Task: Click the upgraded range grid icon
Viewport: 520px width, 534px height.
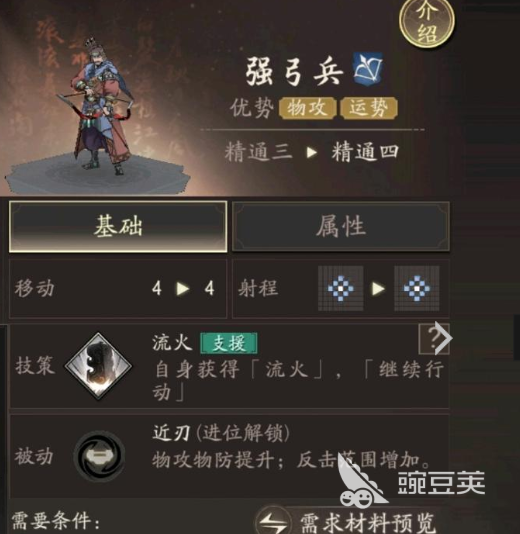Action: coord(417,288)
